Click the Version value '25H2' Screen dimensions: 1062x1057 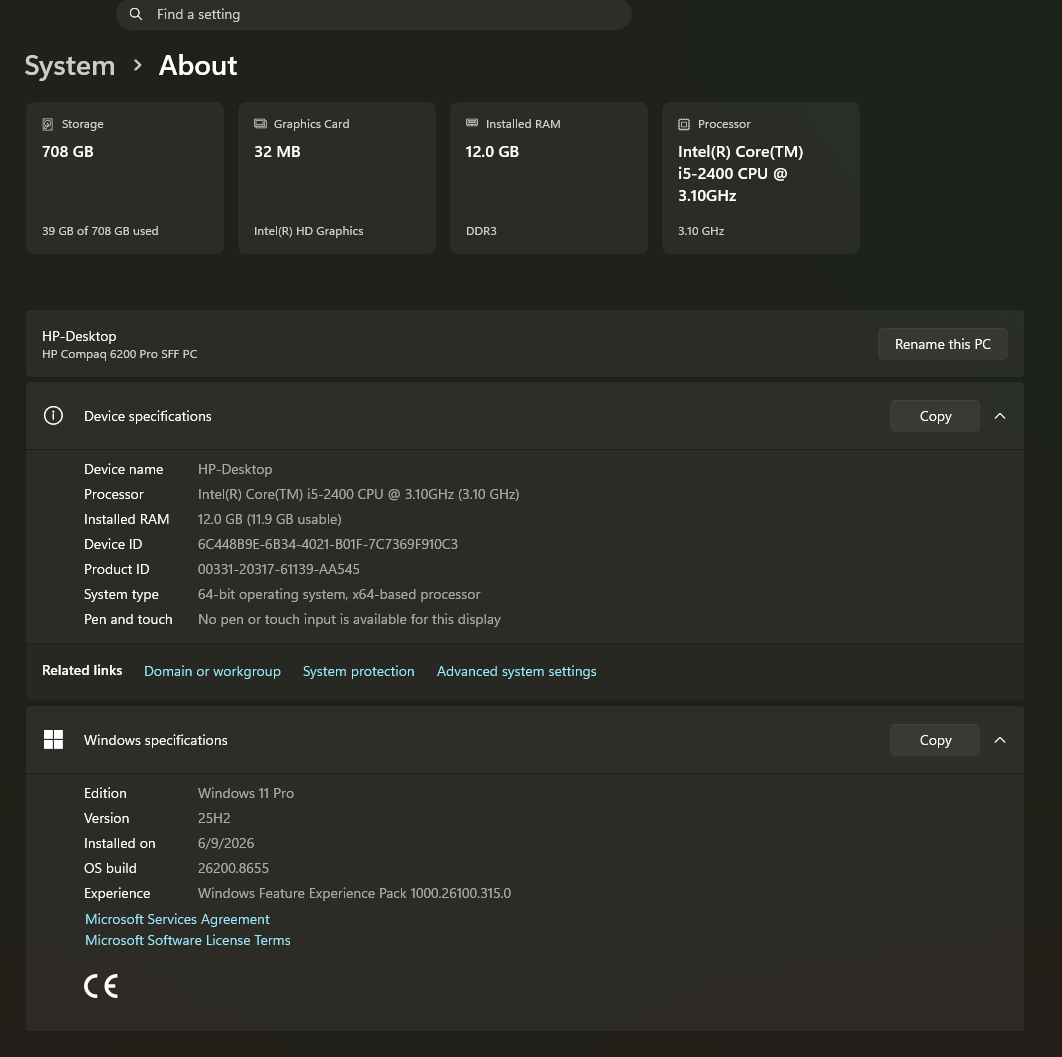pos(214,818)
